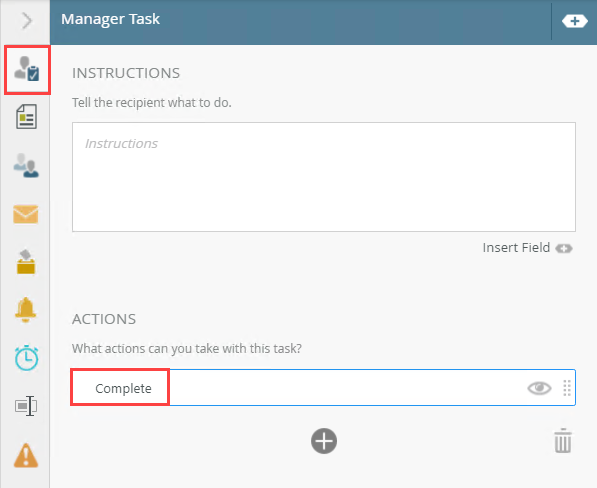597x488 pixels.
Task: Open the Reminders bell icon tab
Action: 26,309
